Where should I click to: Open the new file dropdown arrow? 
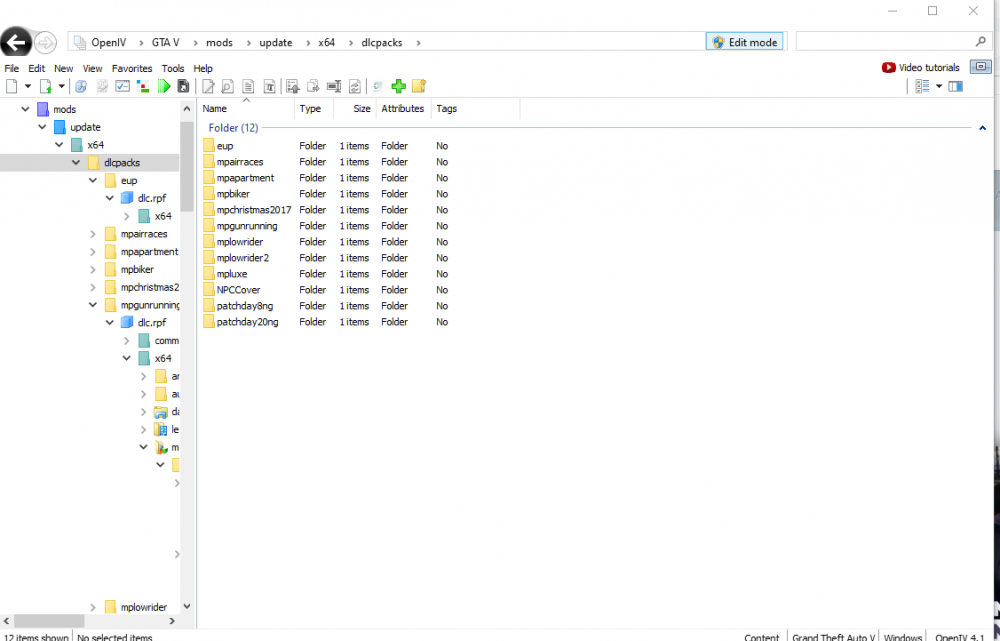[27, 86]
